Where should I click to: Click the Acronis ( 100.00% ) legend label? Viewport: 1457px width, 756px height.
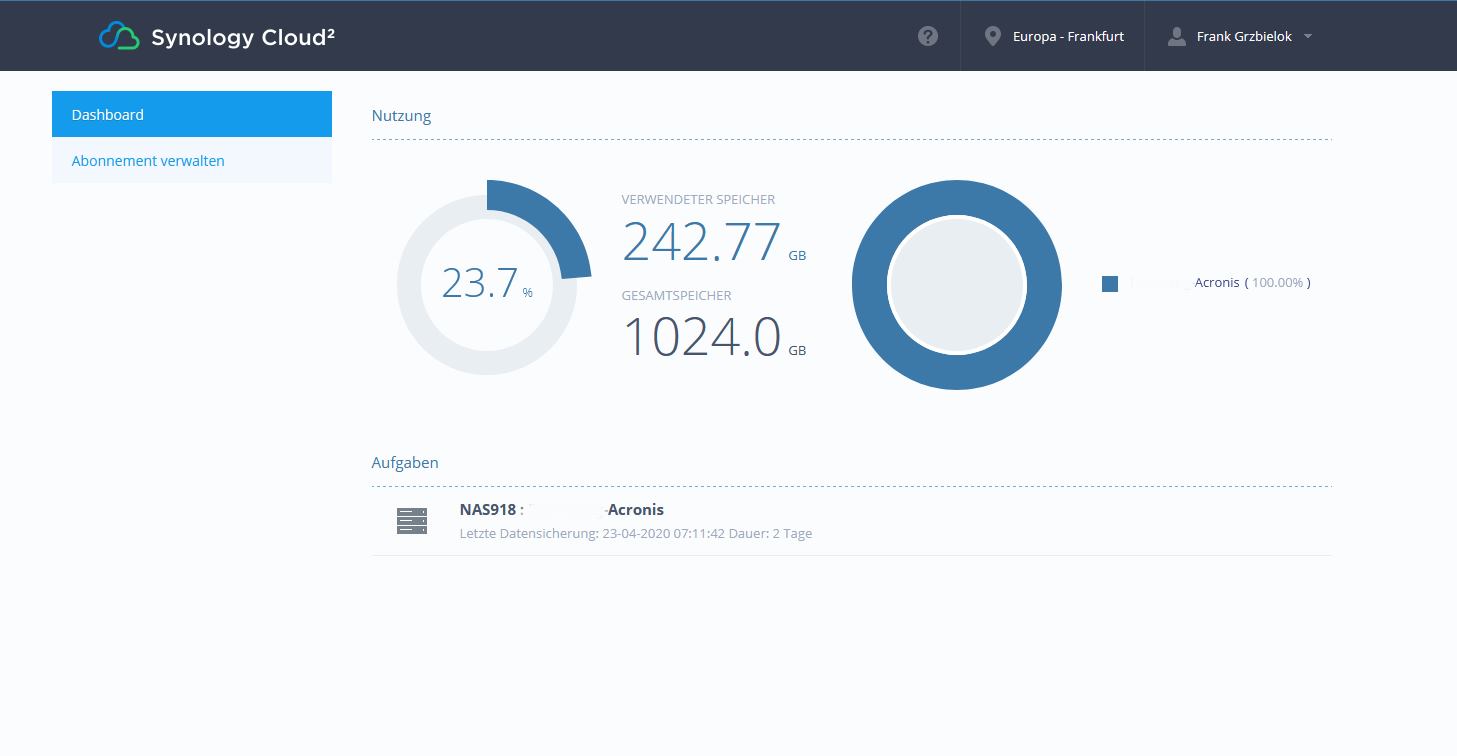tap(1252, 283)
